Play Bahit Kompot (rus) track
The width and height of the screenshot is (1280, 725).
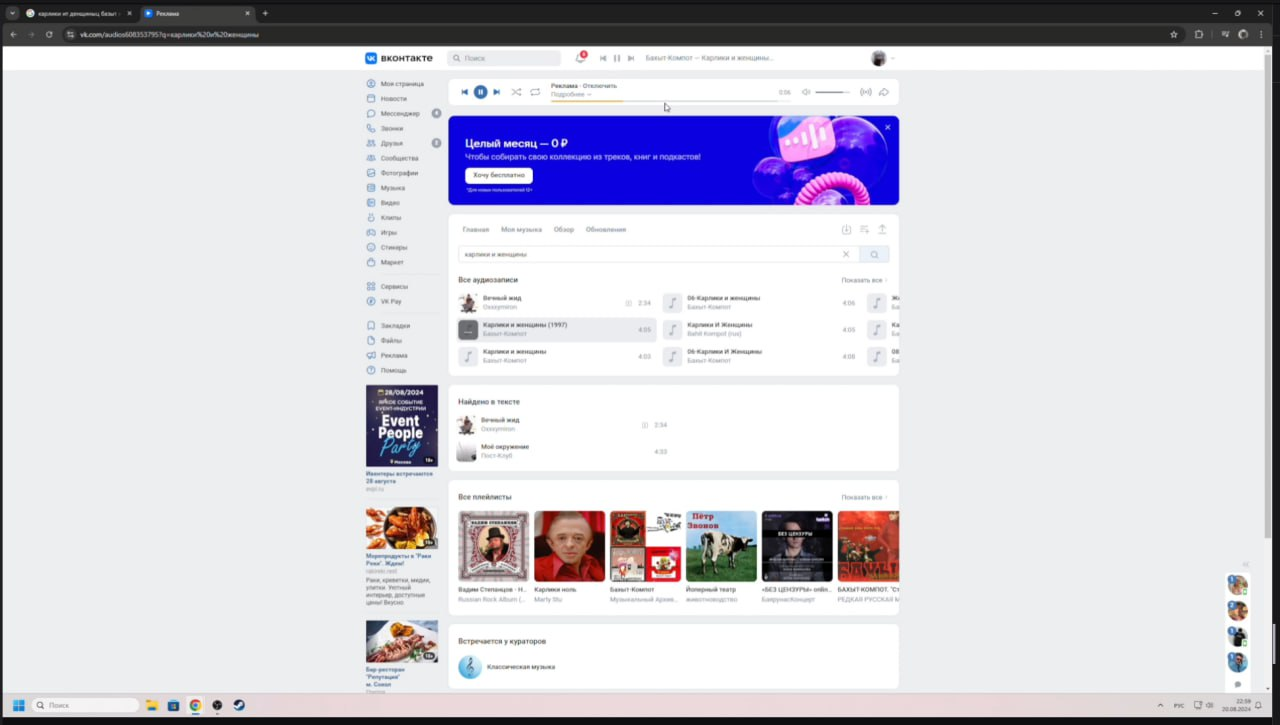[x=760, y=329]
